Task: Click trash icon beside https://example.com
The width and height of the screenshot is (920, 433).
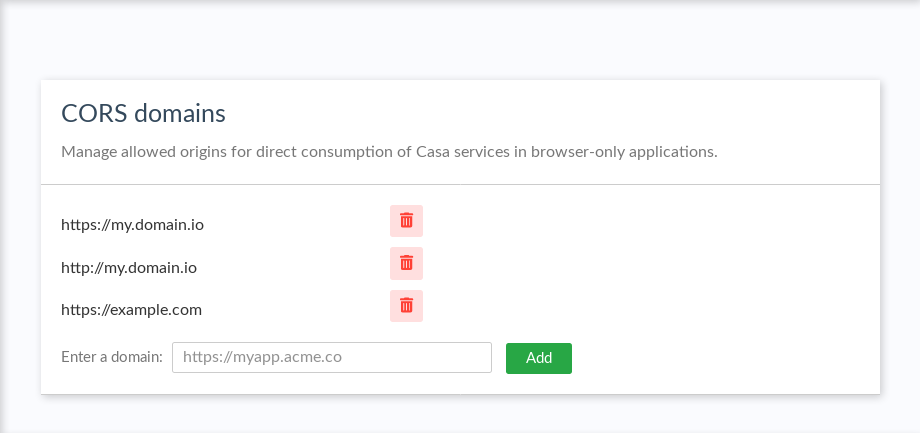Action: click(406, 306)
